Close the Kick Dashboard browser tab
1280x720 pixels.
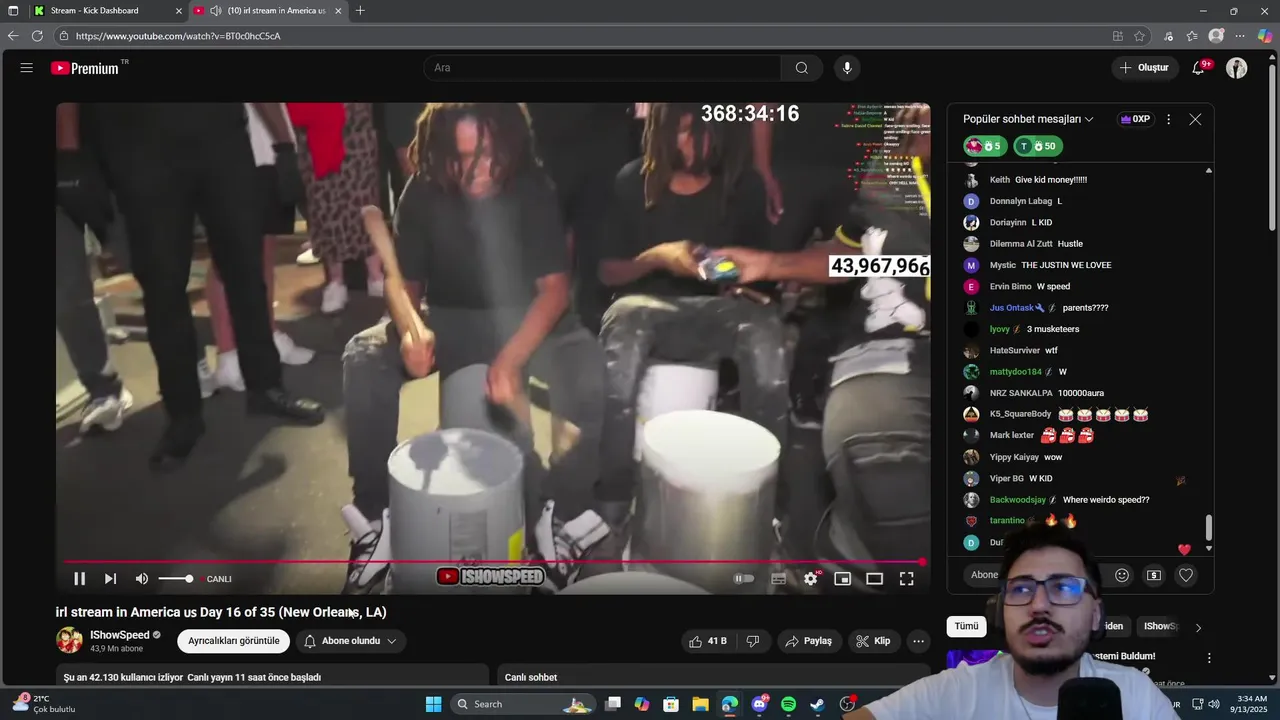pos(179,11)
